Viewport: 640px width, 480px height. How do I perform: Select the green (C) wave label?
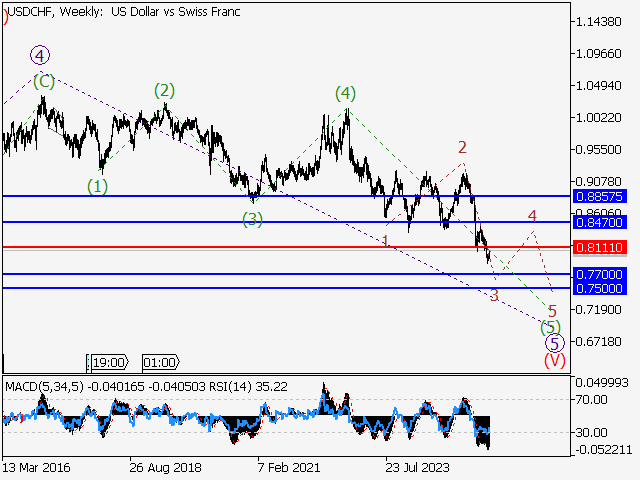[x=43, y=82]
